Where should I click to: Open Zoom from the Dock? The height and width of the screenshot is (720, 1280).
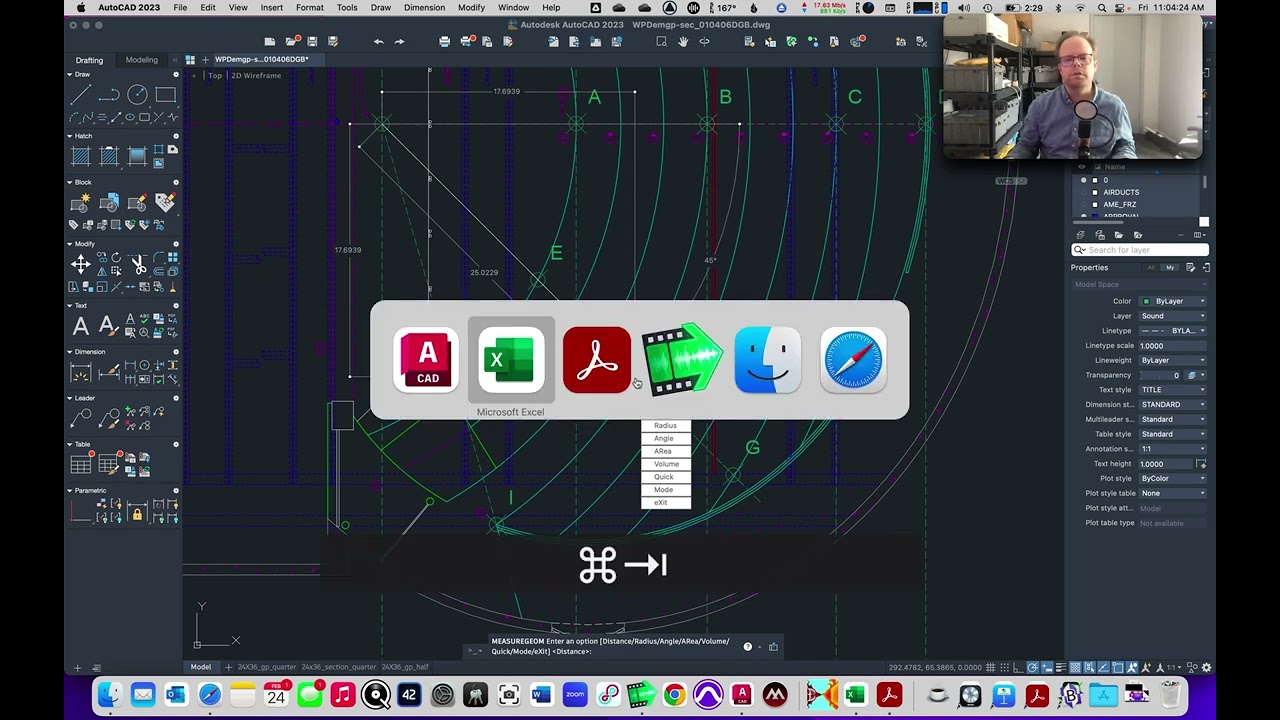575,695
